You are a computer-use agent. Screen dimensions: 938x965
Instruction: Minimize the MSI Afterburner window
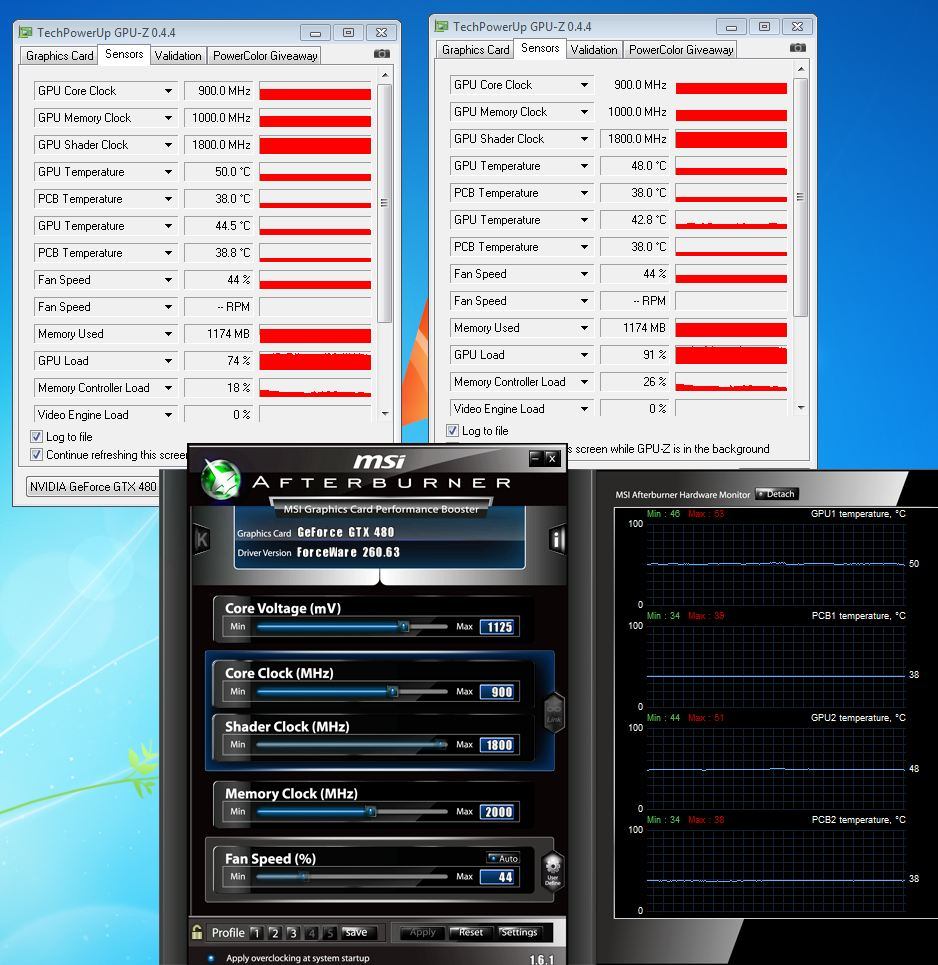pos(535,458)
